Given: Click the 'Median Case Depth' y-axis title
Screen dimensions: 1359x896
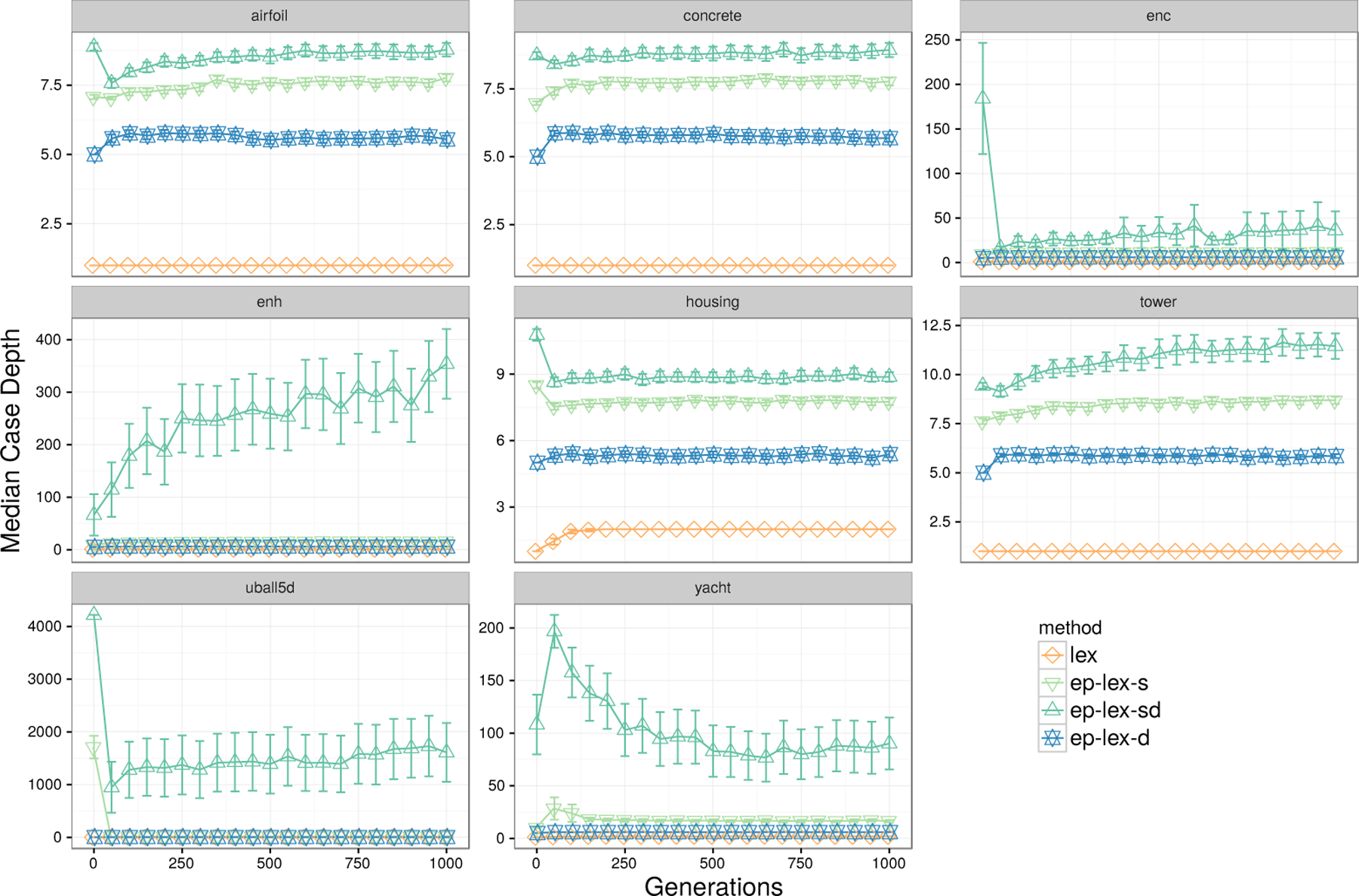Looking at the screenshot, I should click(11, 441).
